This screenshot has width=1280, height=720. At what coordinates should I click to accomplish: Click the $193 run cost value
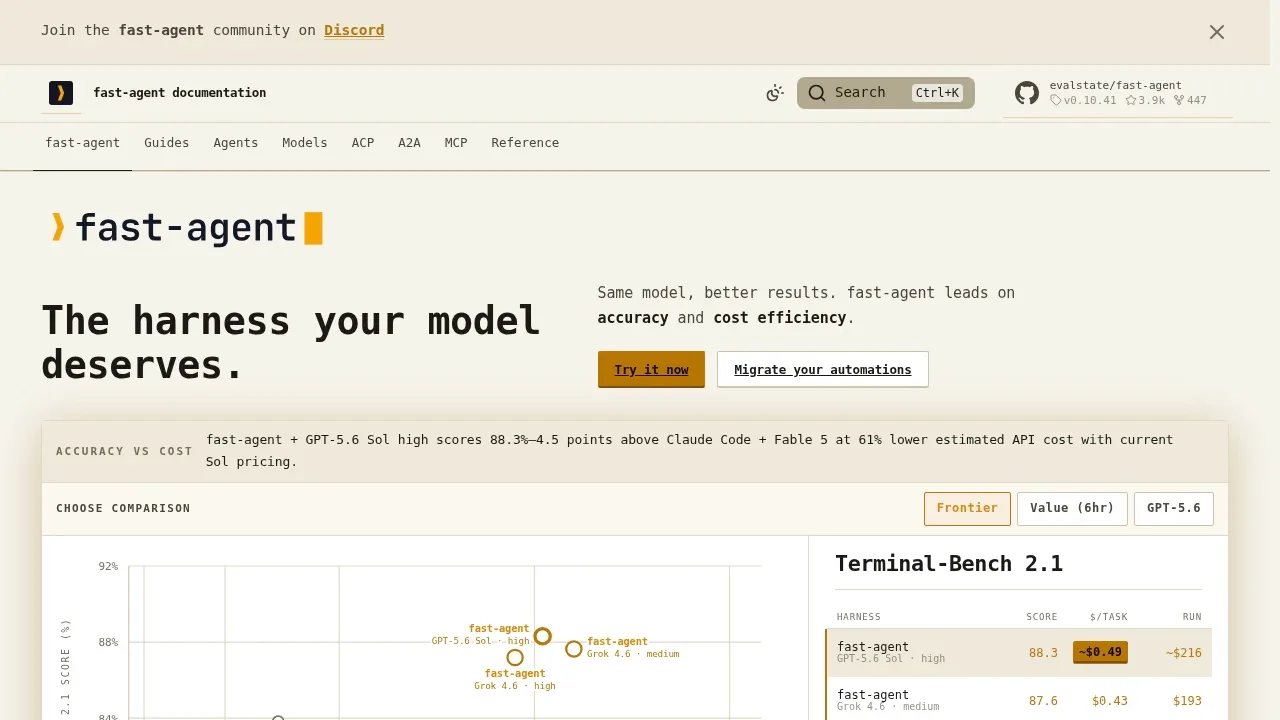click(1187, 701)
